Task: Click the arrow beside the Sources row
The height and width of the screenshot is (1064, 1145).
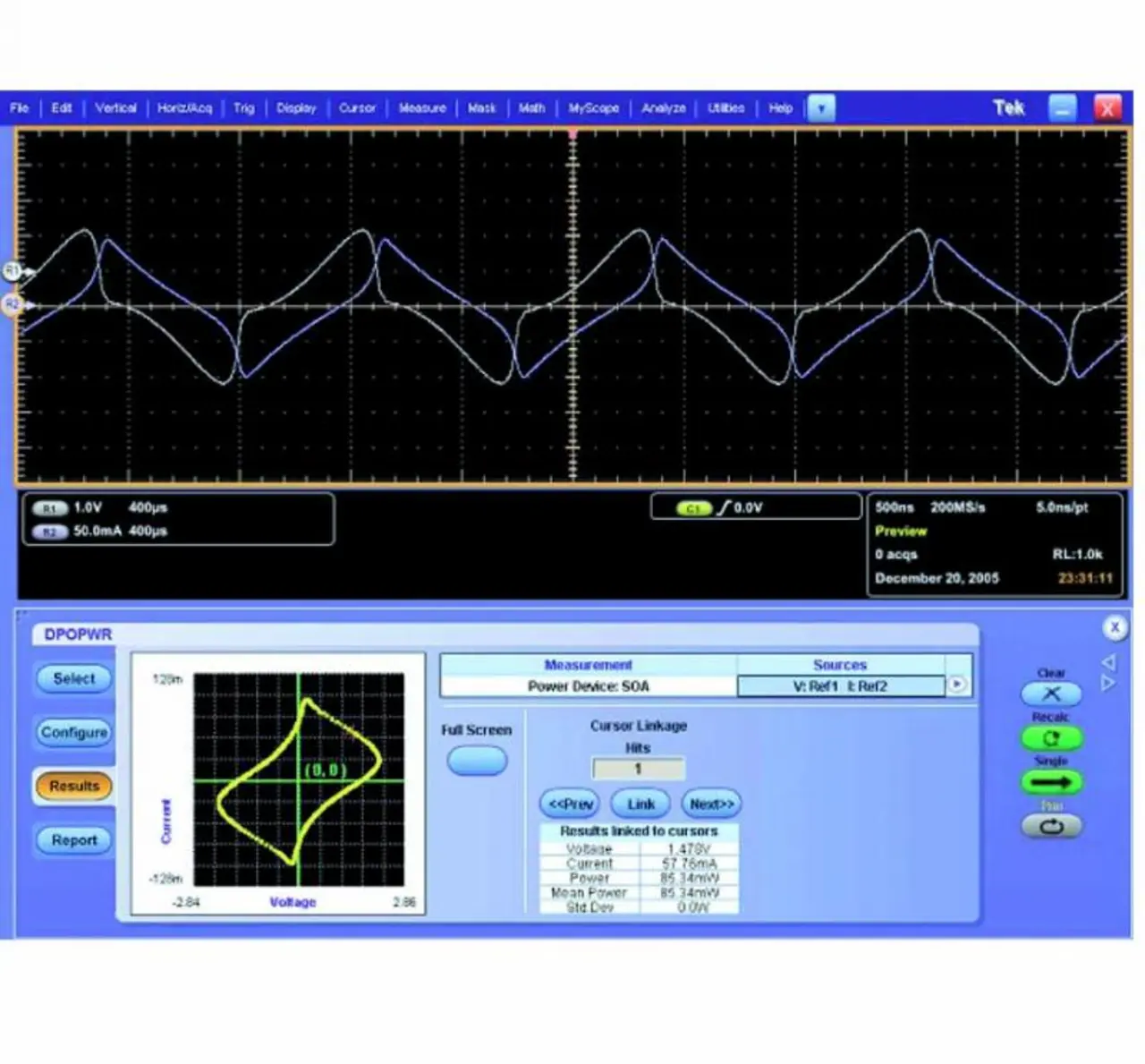Action: pyautogui.click(x=957, y=685)
